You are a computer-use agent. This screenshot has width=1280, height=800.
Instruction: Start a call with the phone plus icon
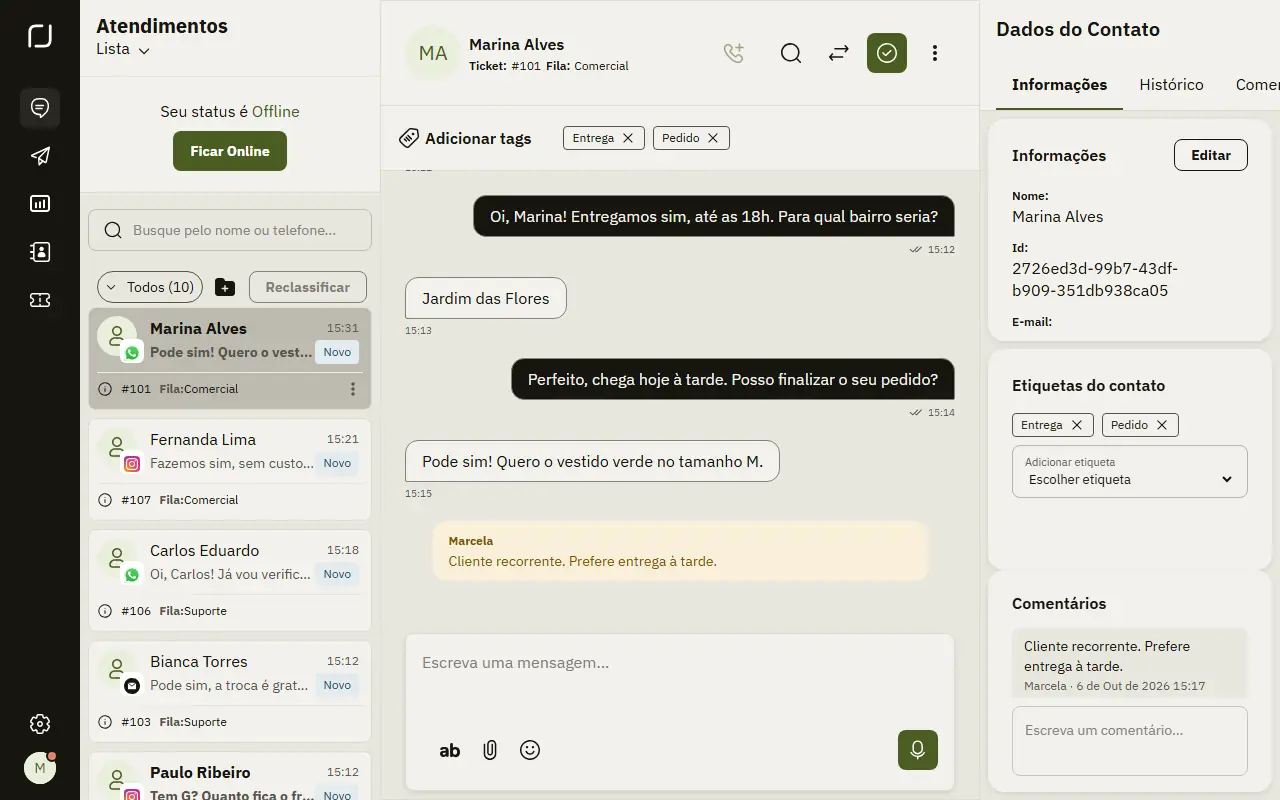(x=735, y=53)
